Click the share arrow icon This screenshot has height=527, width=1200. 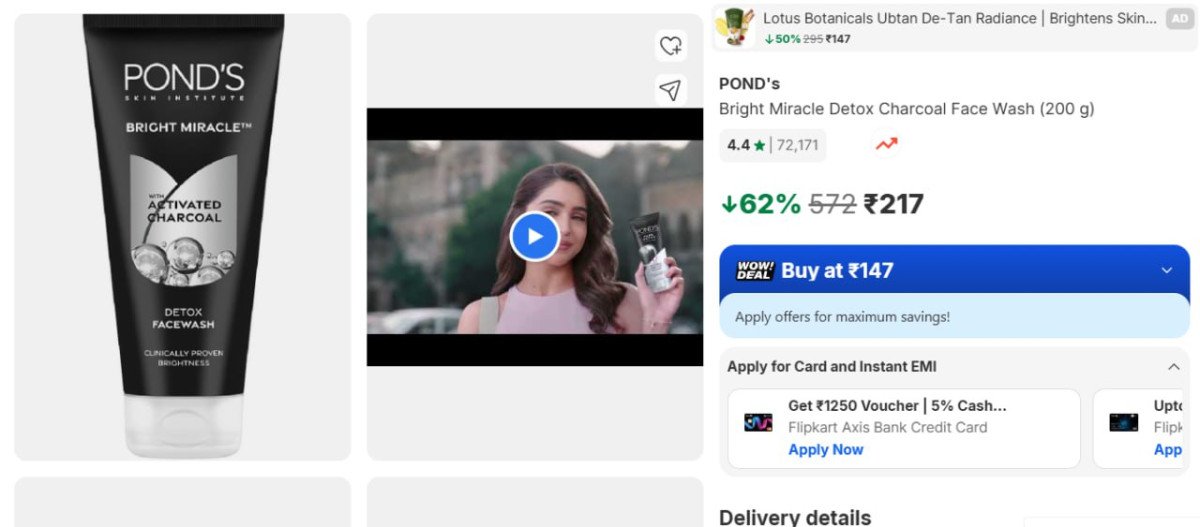(x=670, y=90)
